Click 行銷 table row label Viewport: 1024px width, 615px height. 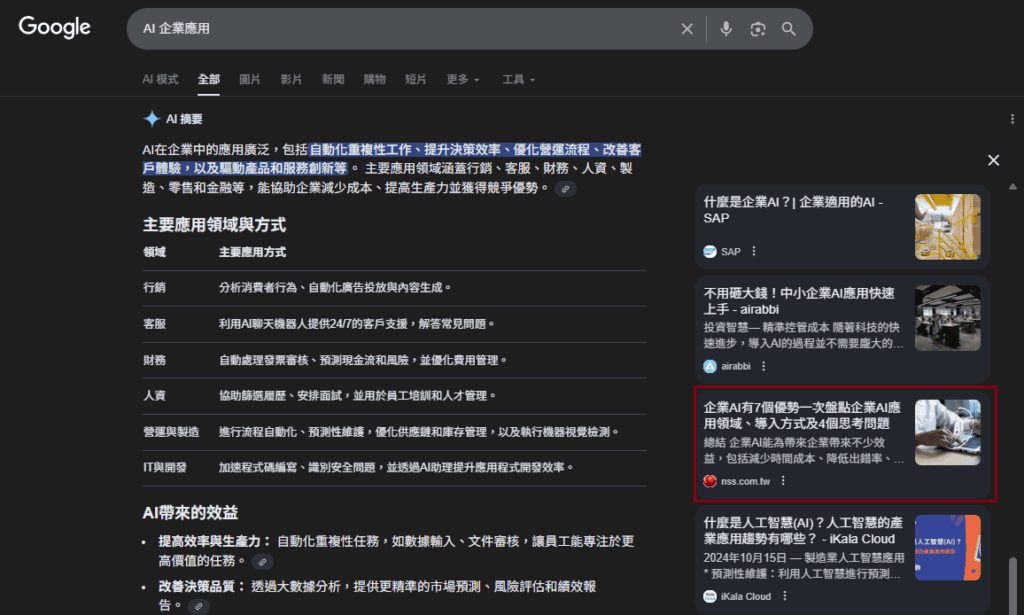coord(154,287)
